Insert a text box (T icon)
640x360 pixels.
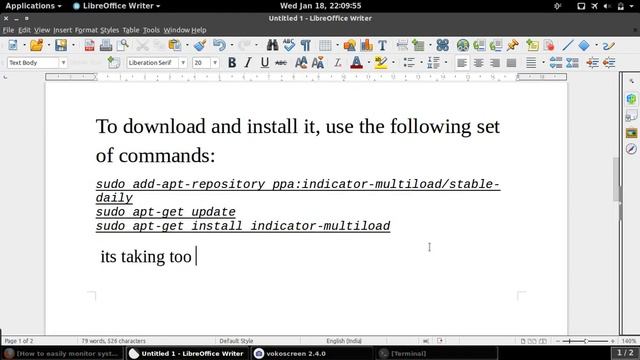point(382,45)
